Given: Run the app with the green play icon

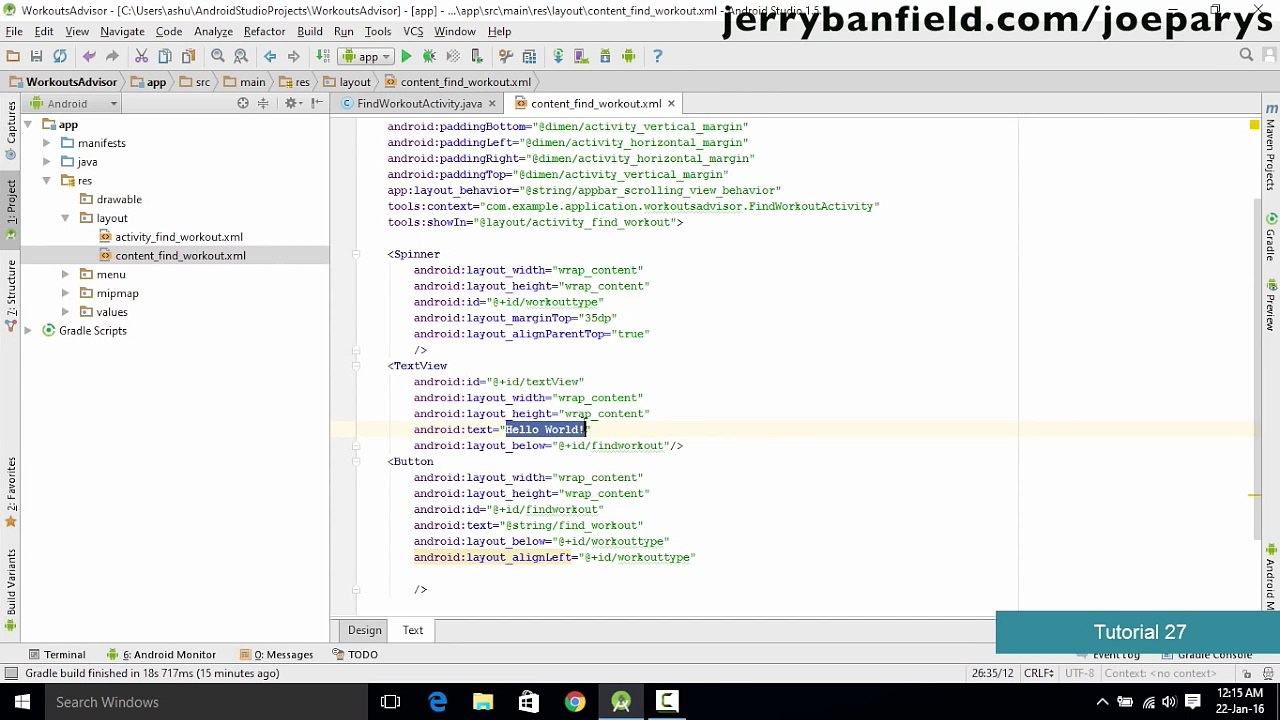Looking at the screenshot, I should pyautogui.click(x=406, y=56).
